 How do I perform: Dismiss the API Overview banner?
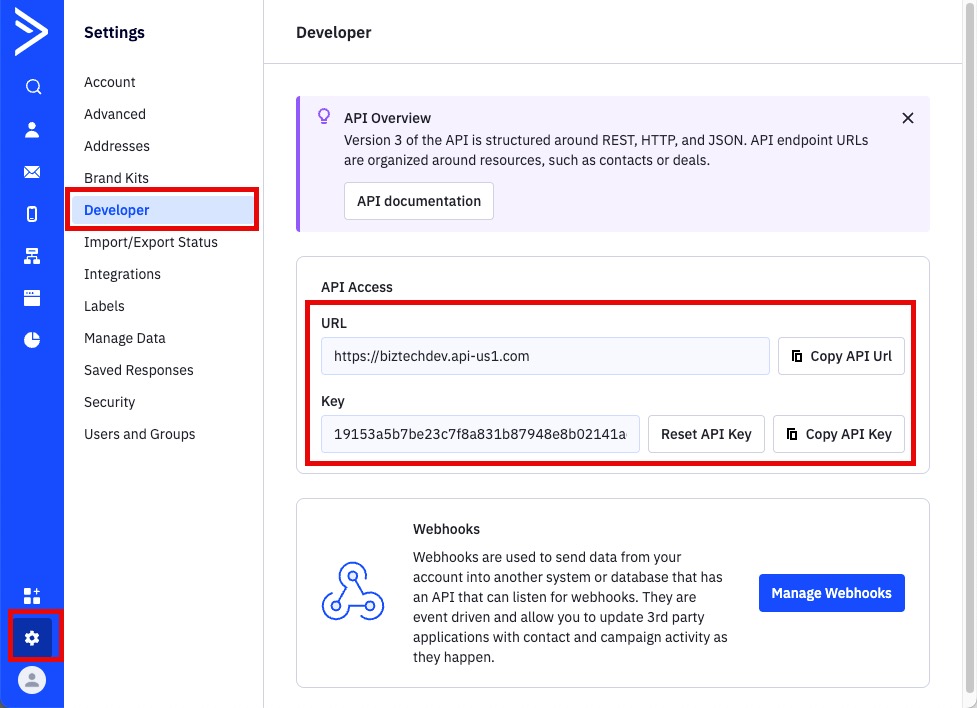click(907, 118)
